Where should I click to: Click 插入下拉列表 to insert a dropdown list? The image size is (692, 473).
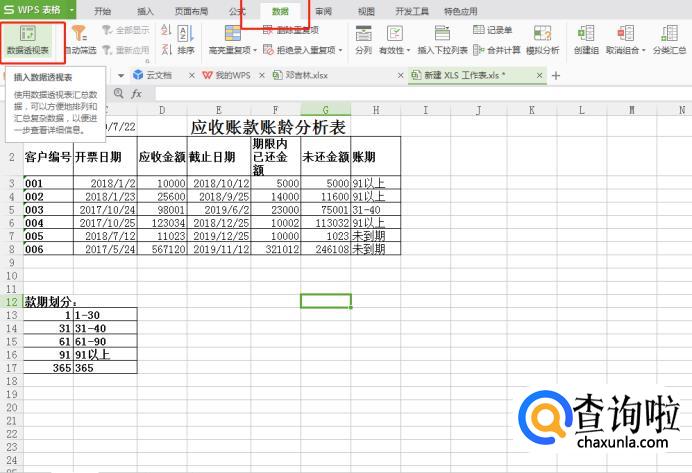click(x=442, y=41)
